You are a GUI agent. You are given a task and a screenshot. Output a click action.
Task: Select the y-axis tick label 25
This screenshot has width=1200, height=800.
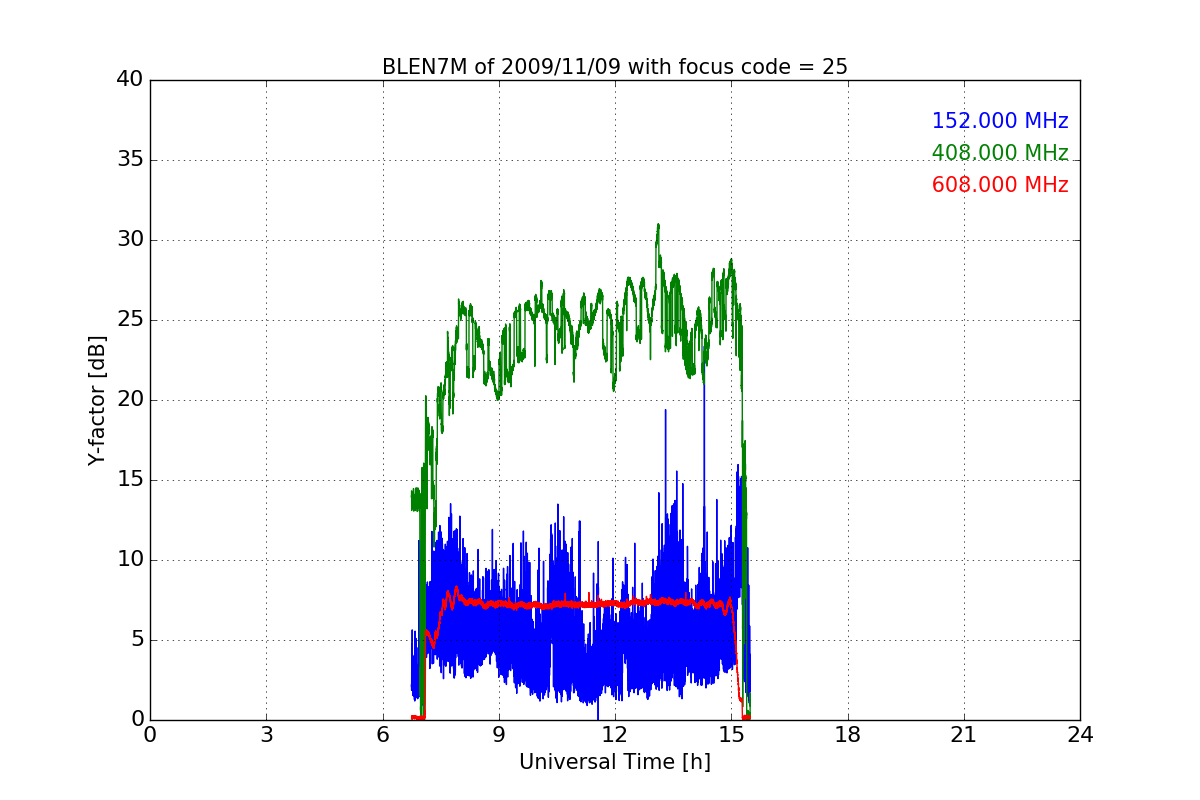tap(130, 320)
